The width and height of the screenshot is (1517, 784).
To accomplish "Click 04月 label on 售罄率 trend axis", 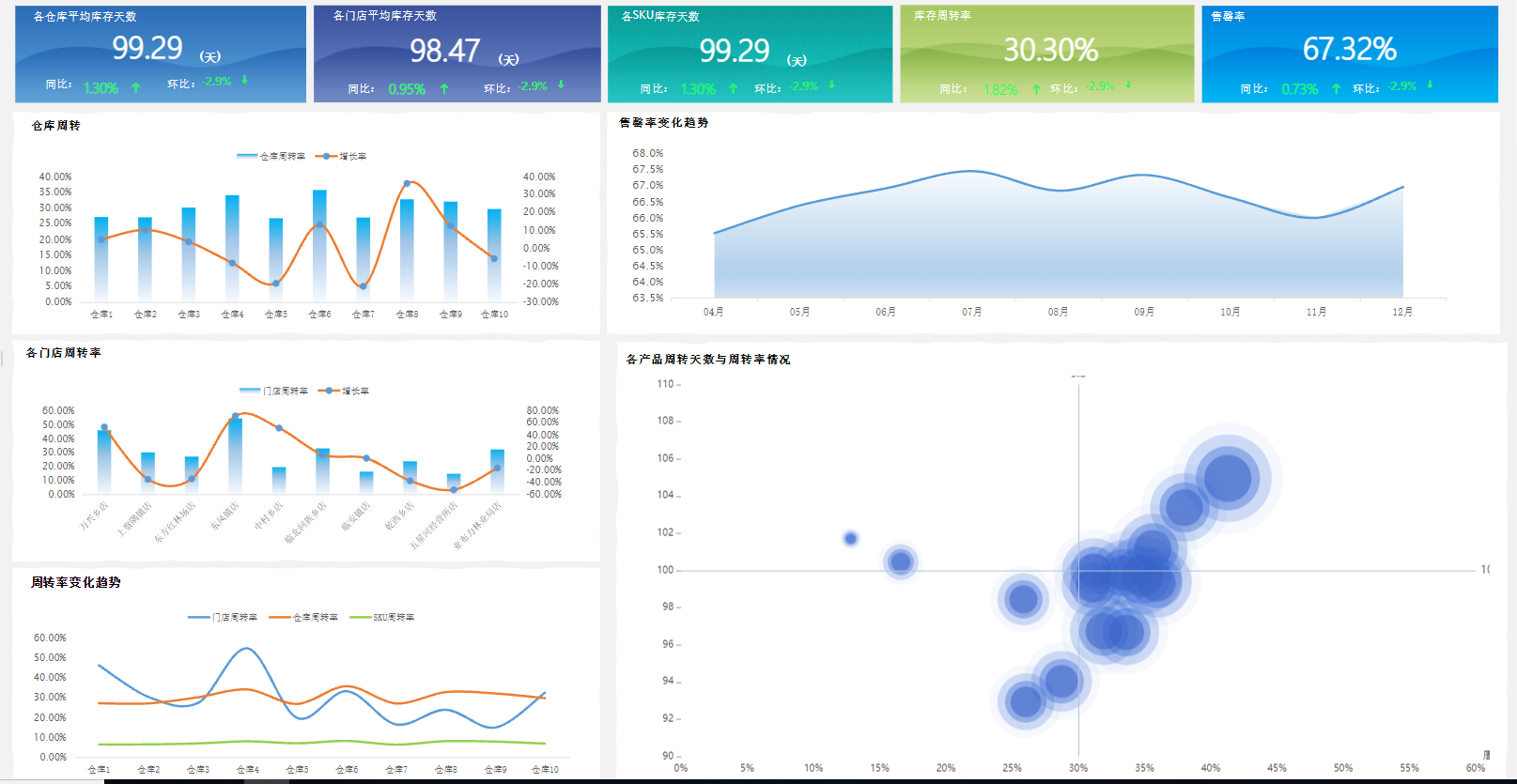I will pyautogui.click(x=714, y=312).
